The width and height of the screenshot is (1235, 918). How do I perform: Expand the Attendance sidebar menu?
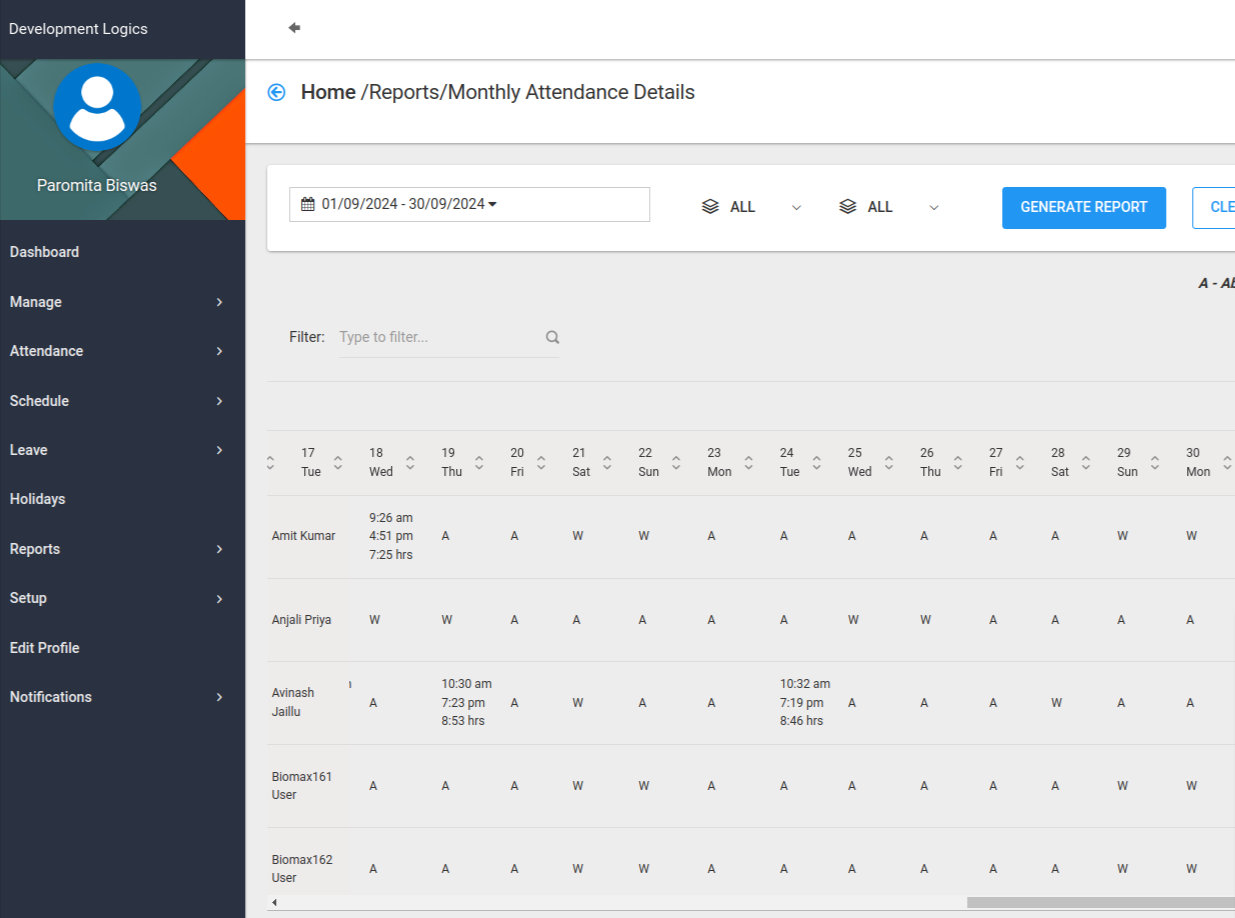pyautogui.click(x=122, y=351)
